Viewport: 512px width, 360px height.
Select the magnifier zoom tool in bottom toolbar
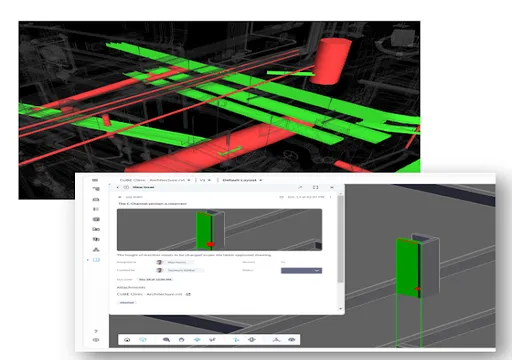tap(166, 340)
